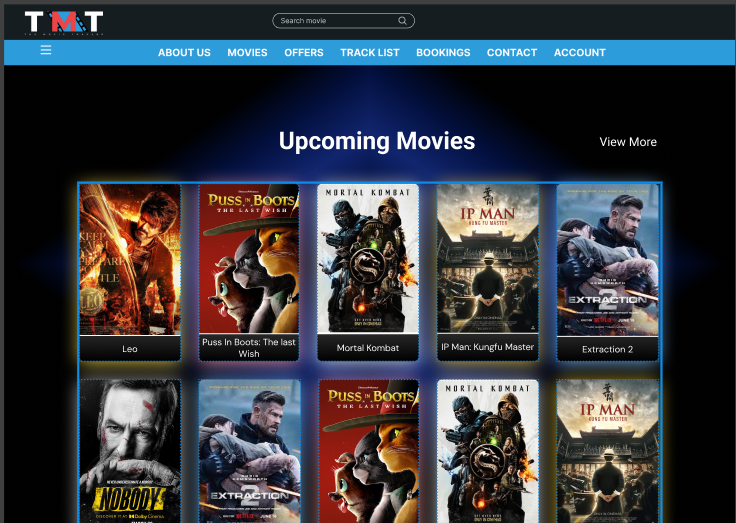736x523 pixels.
Task: Select TRACK LIST in navigation
Action: click(x=370, y=53)
